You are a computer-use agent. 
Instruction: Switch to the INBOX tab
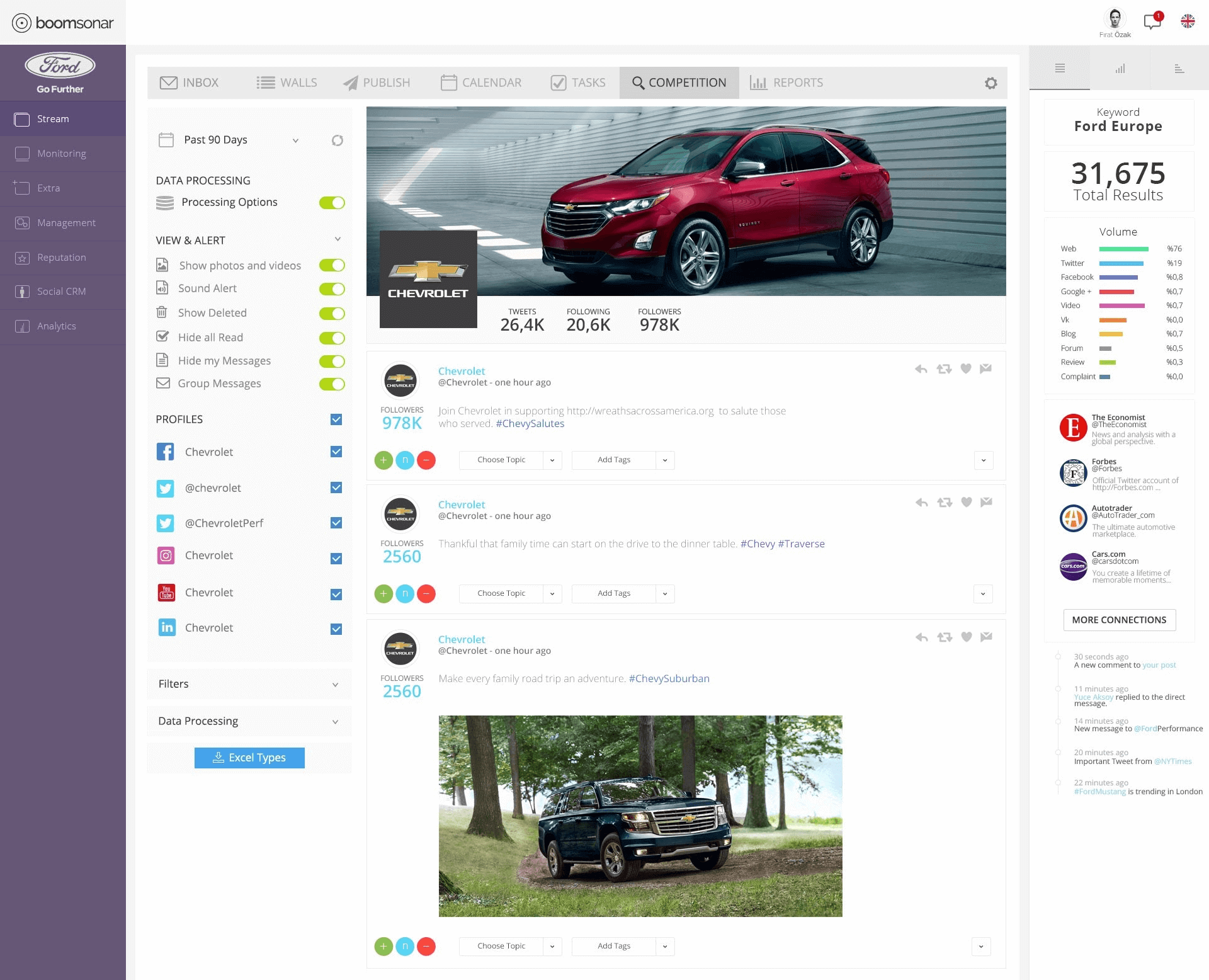[190, 83]
